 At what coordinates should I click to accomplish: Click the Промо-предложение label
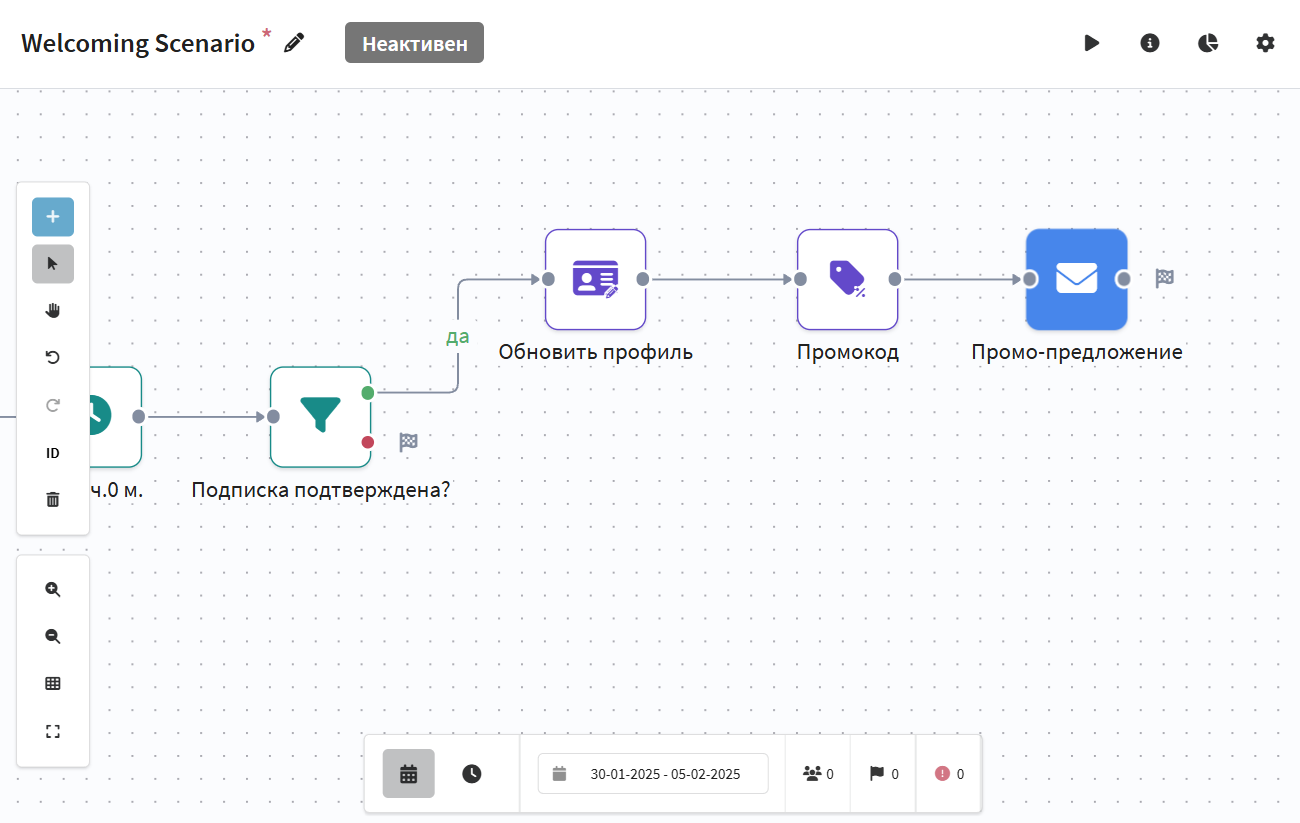coord(1077,352)
